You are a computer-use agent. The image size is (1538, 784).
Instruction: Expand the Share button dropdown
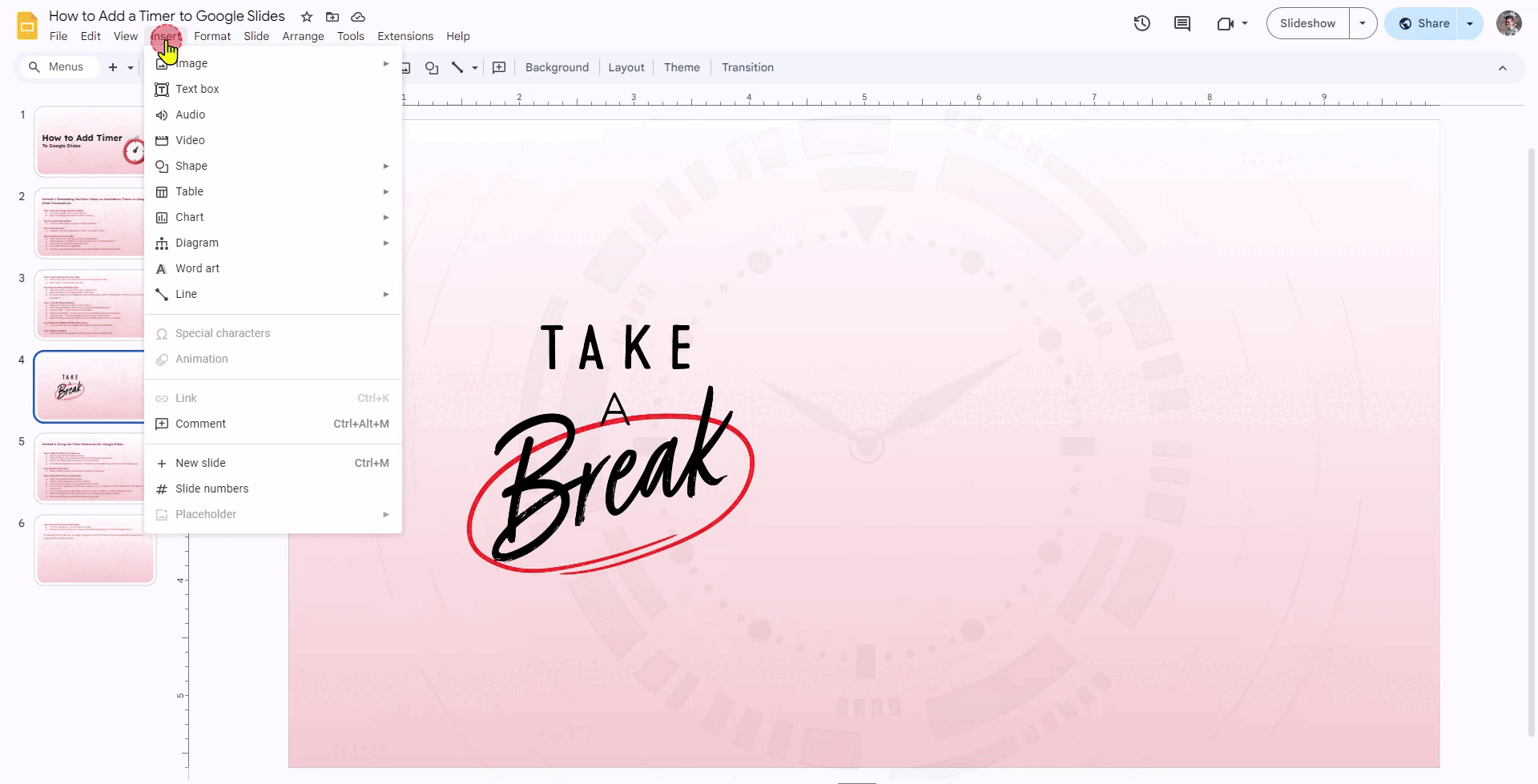pyautogui.click(x=1470, y=23)
